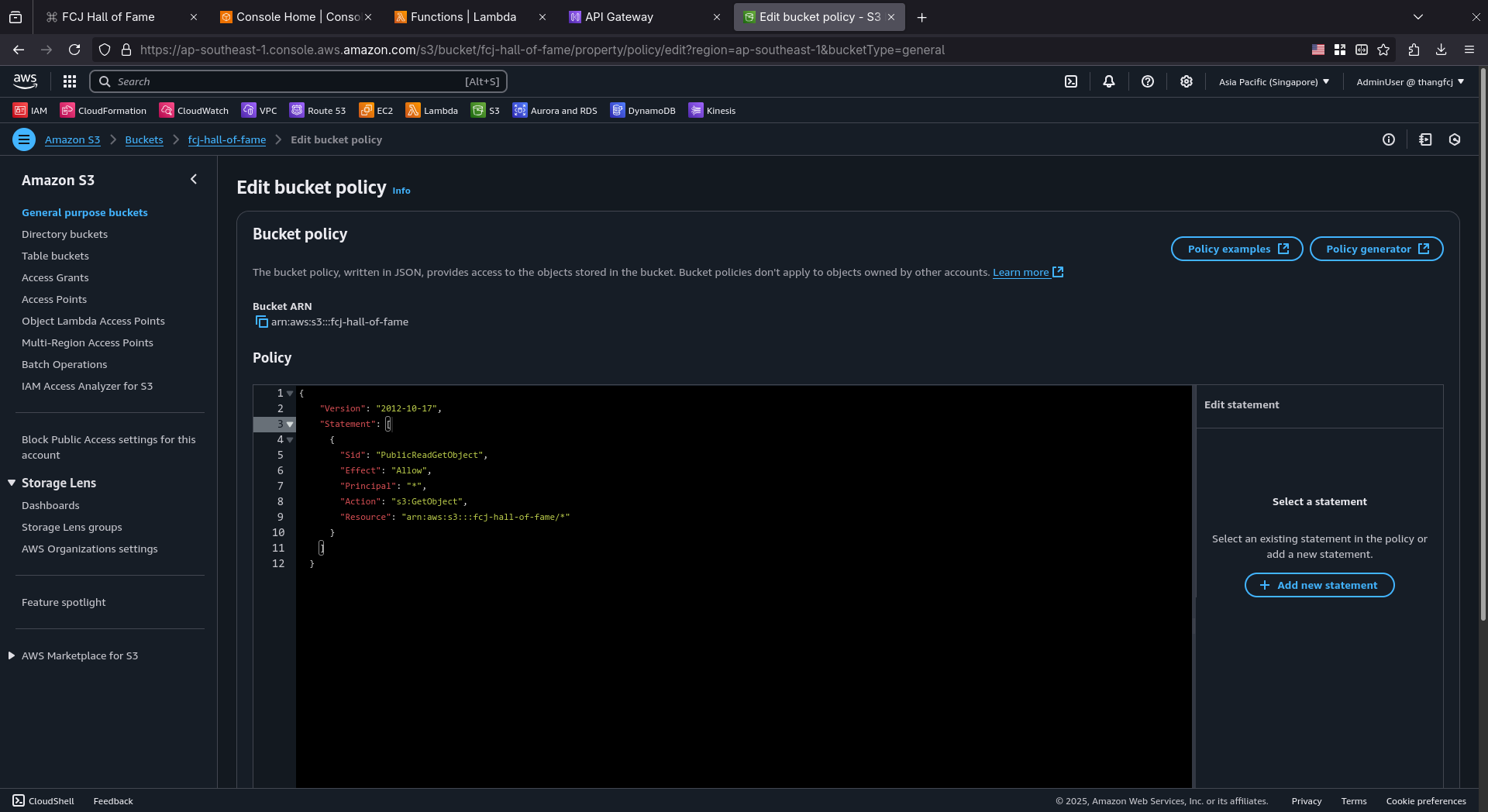The image size is (1488, 812).
Task: Open the Kinesis shortcut
Action: (x=712, y=111)
